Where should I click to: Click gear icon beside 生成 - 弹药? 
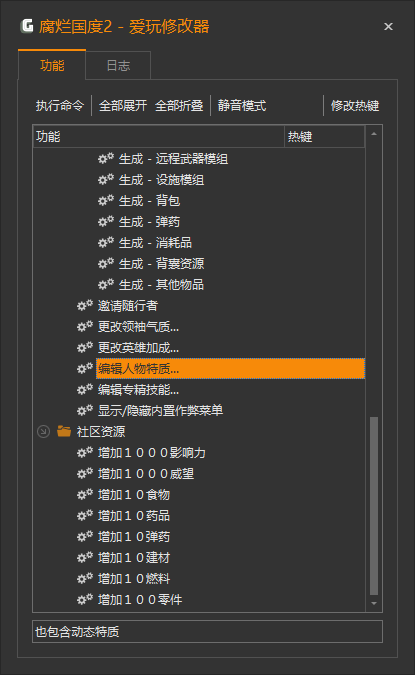105,222
